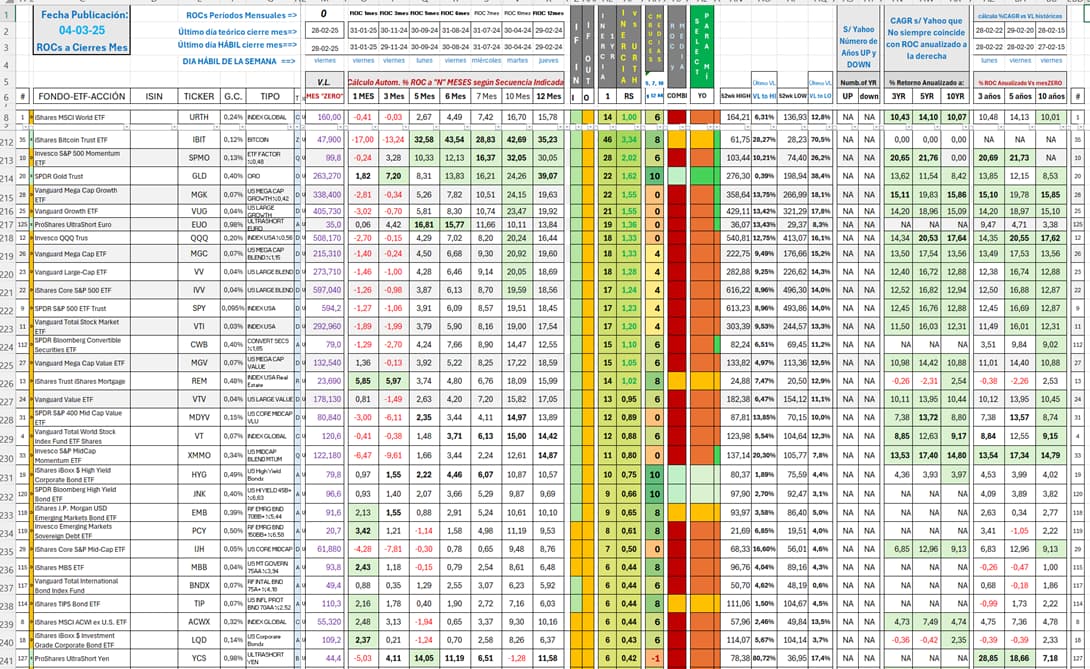Select the YCS 3 años value 28,85
Image resolution: width=1090 pixels, height=669 pixels.
(x=988, y=658)
